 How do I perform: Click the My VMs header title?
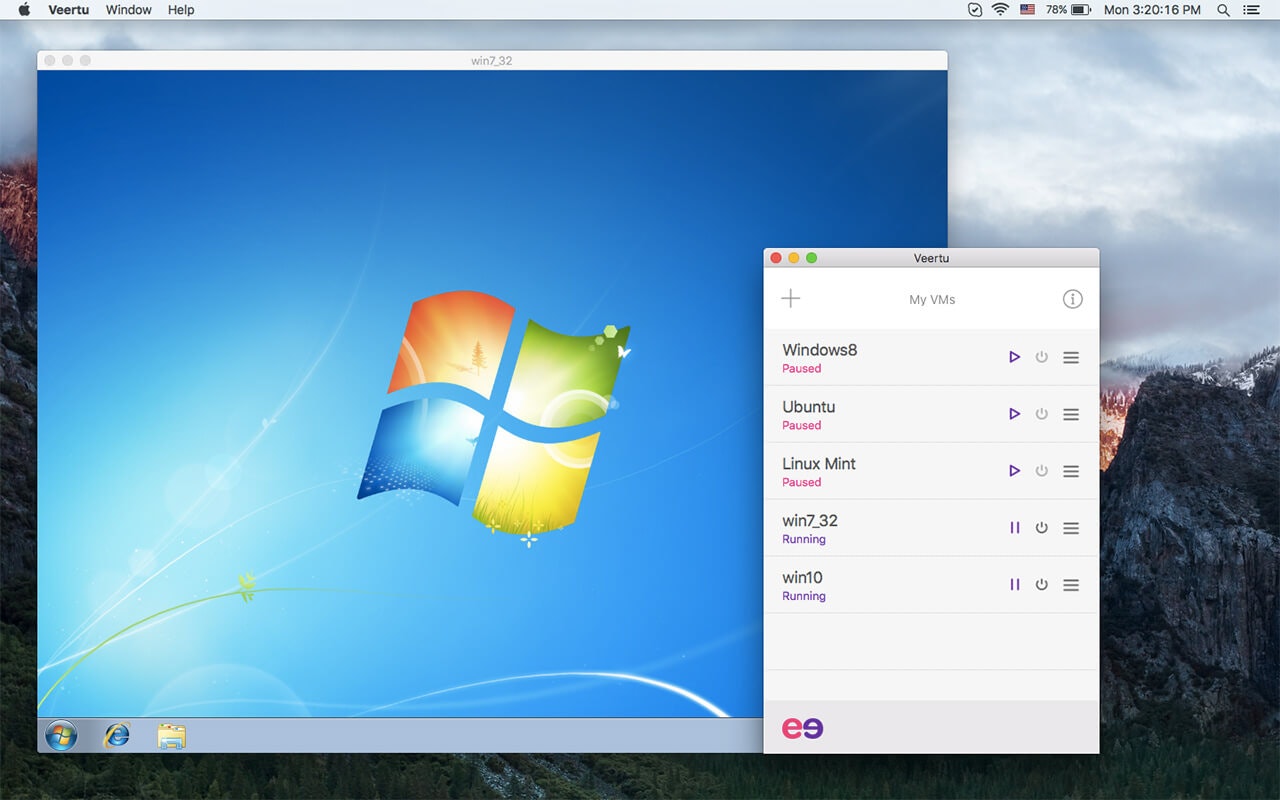[x=932, y=299]
